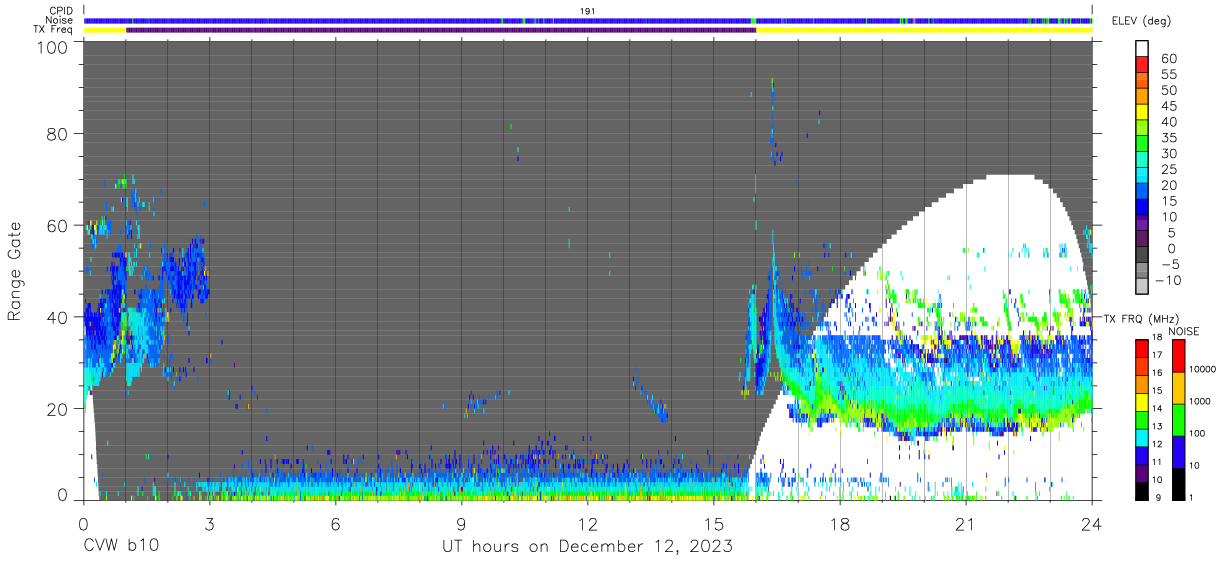The width and height of the screenshot is (1228, 567).
Task: Click the x-axis tick label '3'
Action: (x=209, y=525)
